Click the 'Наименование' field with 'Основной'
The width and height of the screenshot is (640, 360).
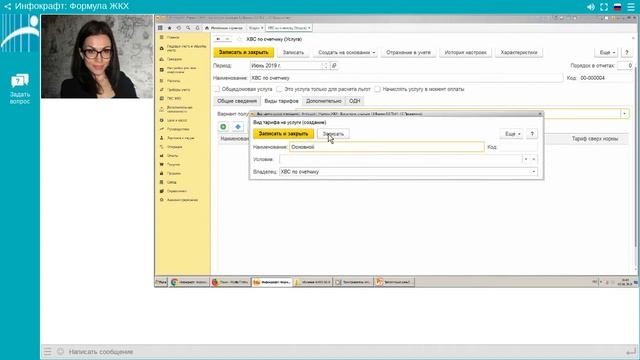pos(387,147)
